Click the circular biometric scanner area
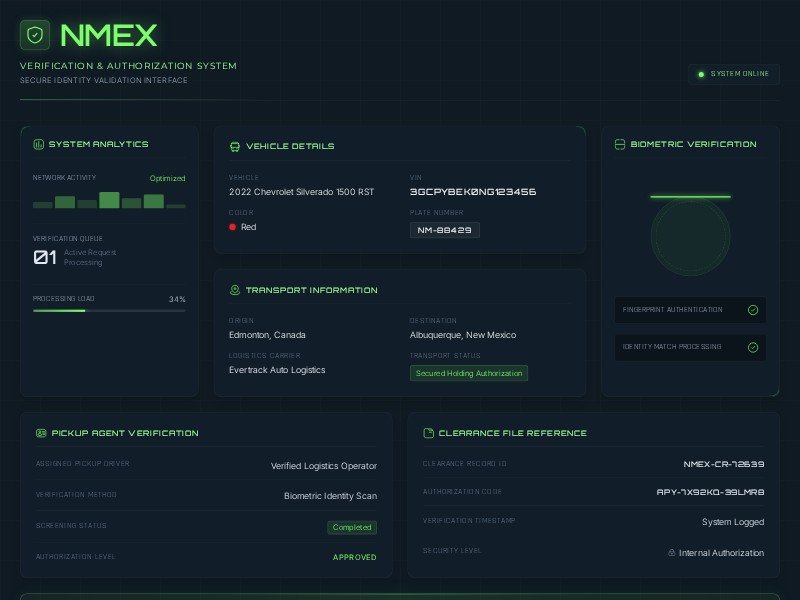Image resolution: width=800 pixels, height=600 pixels. click(690, 238)
